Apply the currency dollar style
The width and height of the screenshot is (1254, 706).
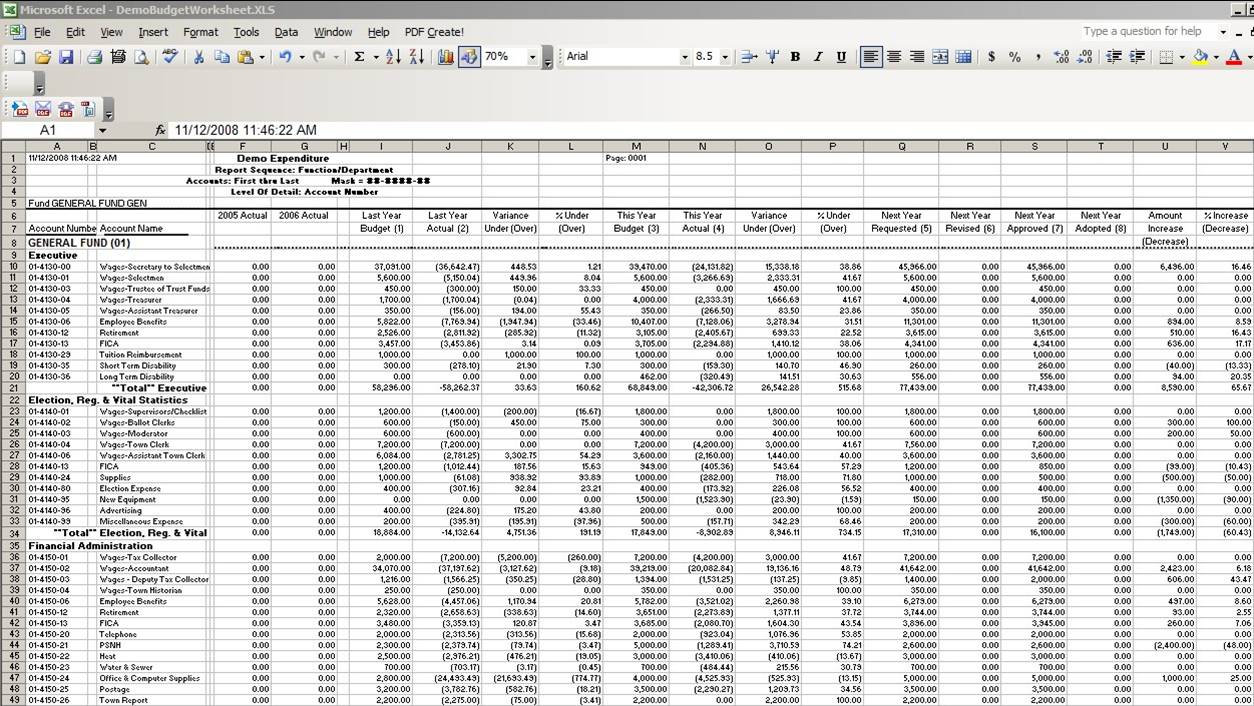991,57
